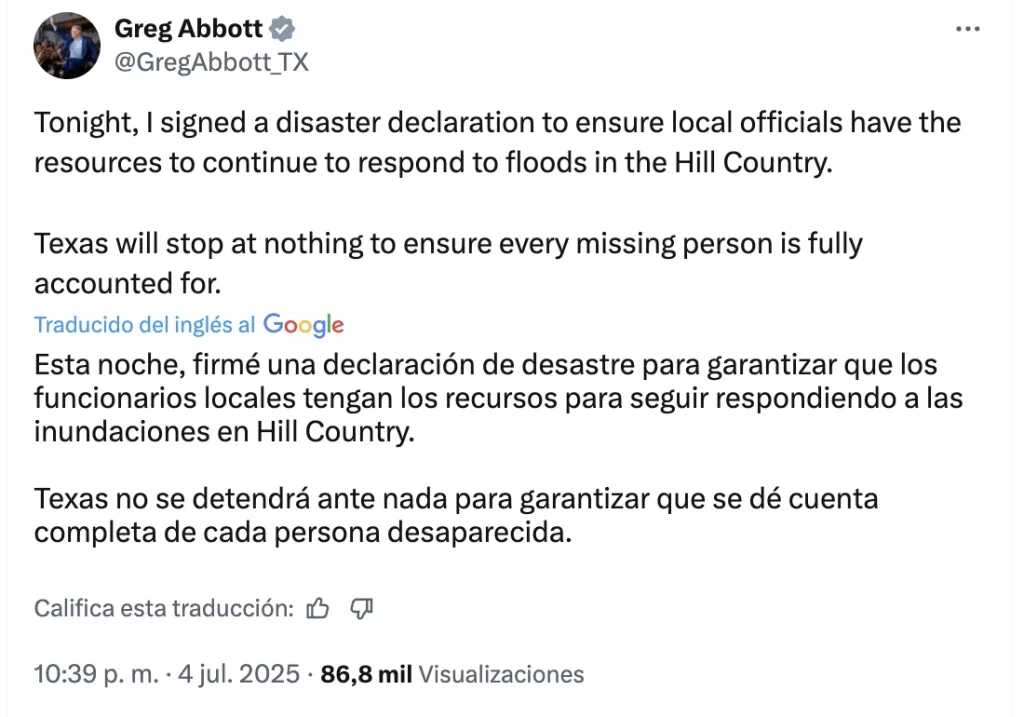Click the 'Traducido del inglés al' link
This screenshot has height=717, width=1024.
[x=145, y=325]
